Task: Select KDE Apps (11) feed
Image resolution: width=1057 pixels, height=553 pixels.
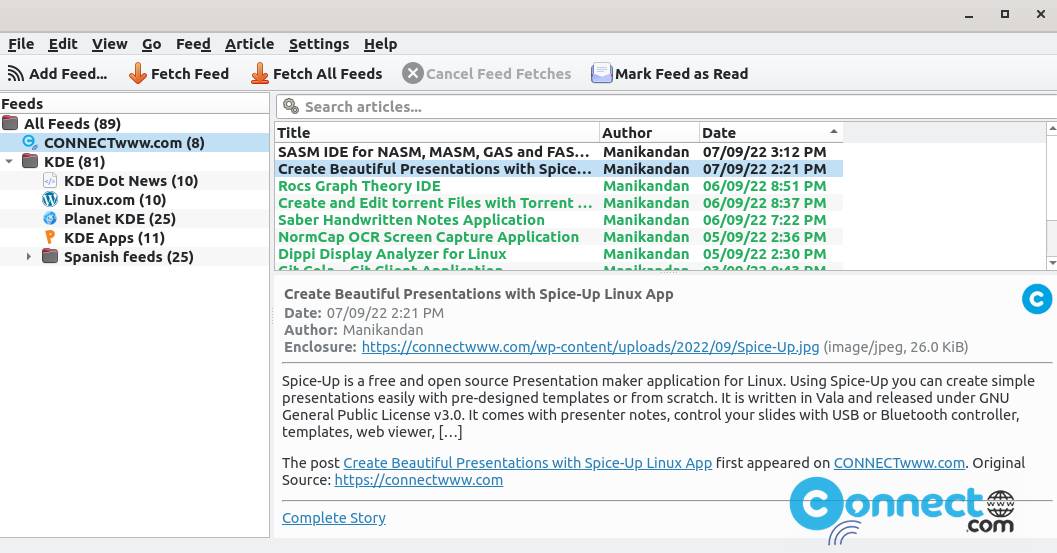Action: click(x=114, y=237)
